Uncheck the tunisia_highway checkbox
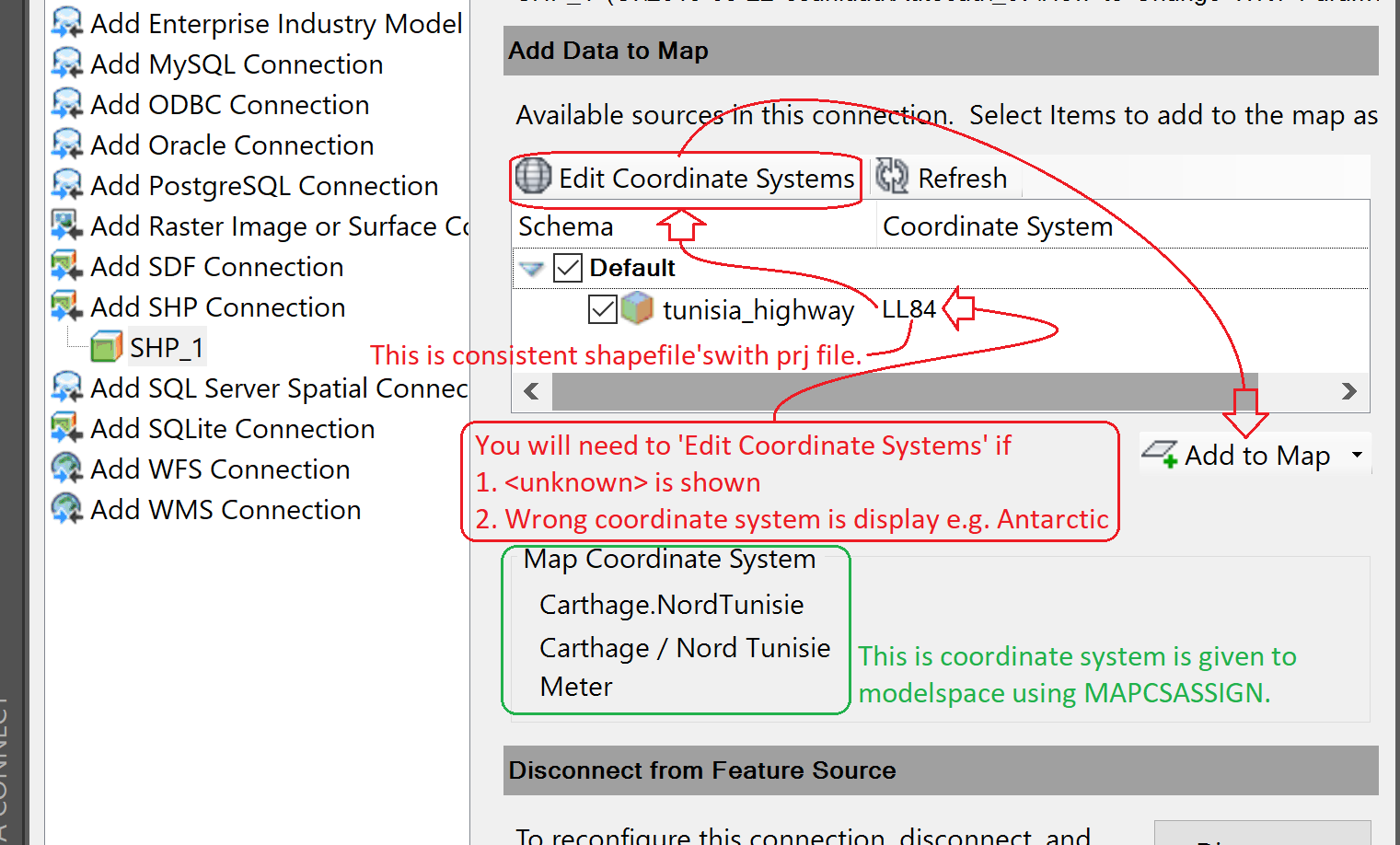Screen dimensions: 1400x845 [x=602, y=308]
